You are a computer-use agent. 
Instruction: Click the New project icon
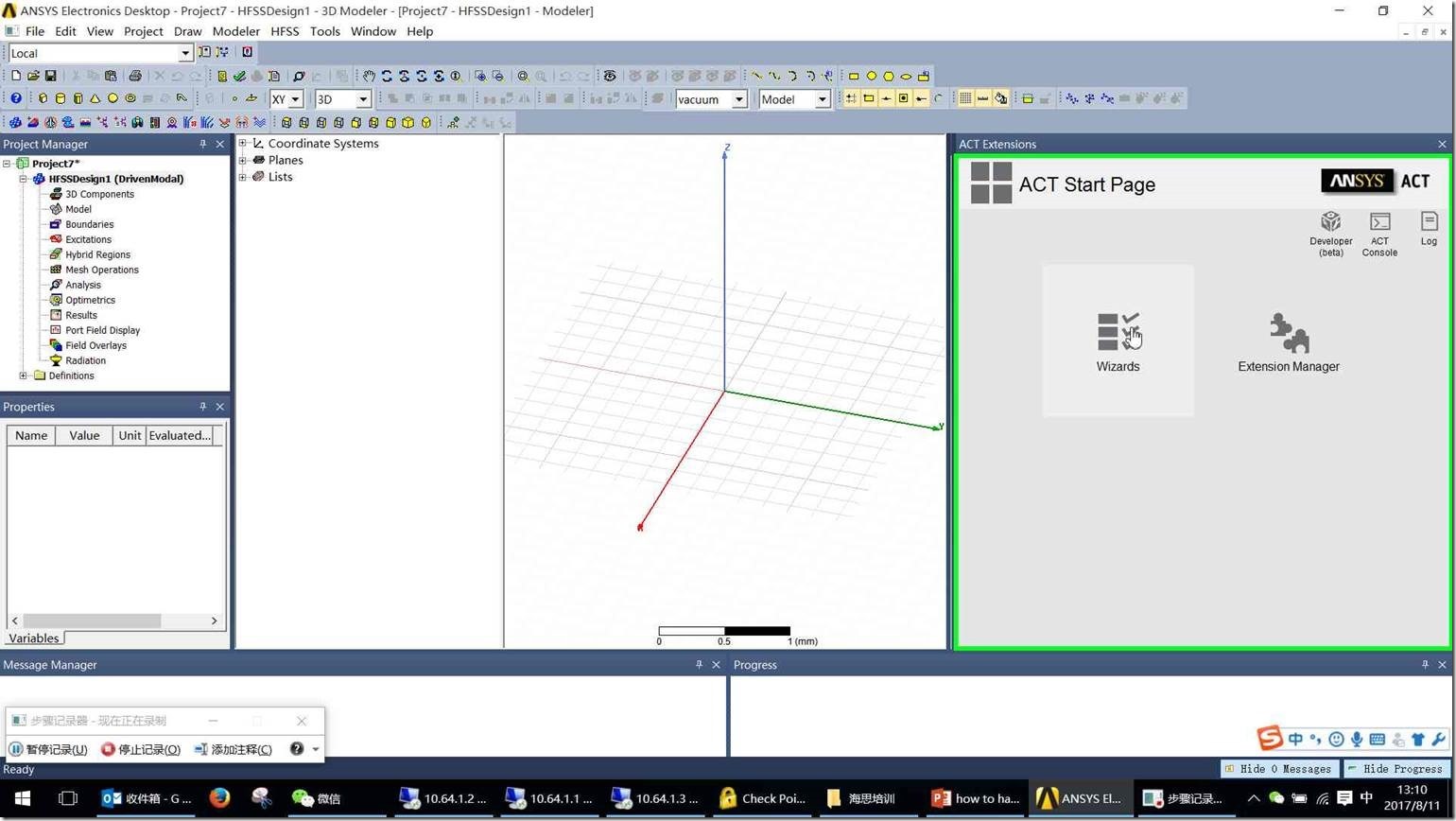coord(15,76)
